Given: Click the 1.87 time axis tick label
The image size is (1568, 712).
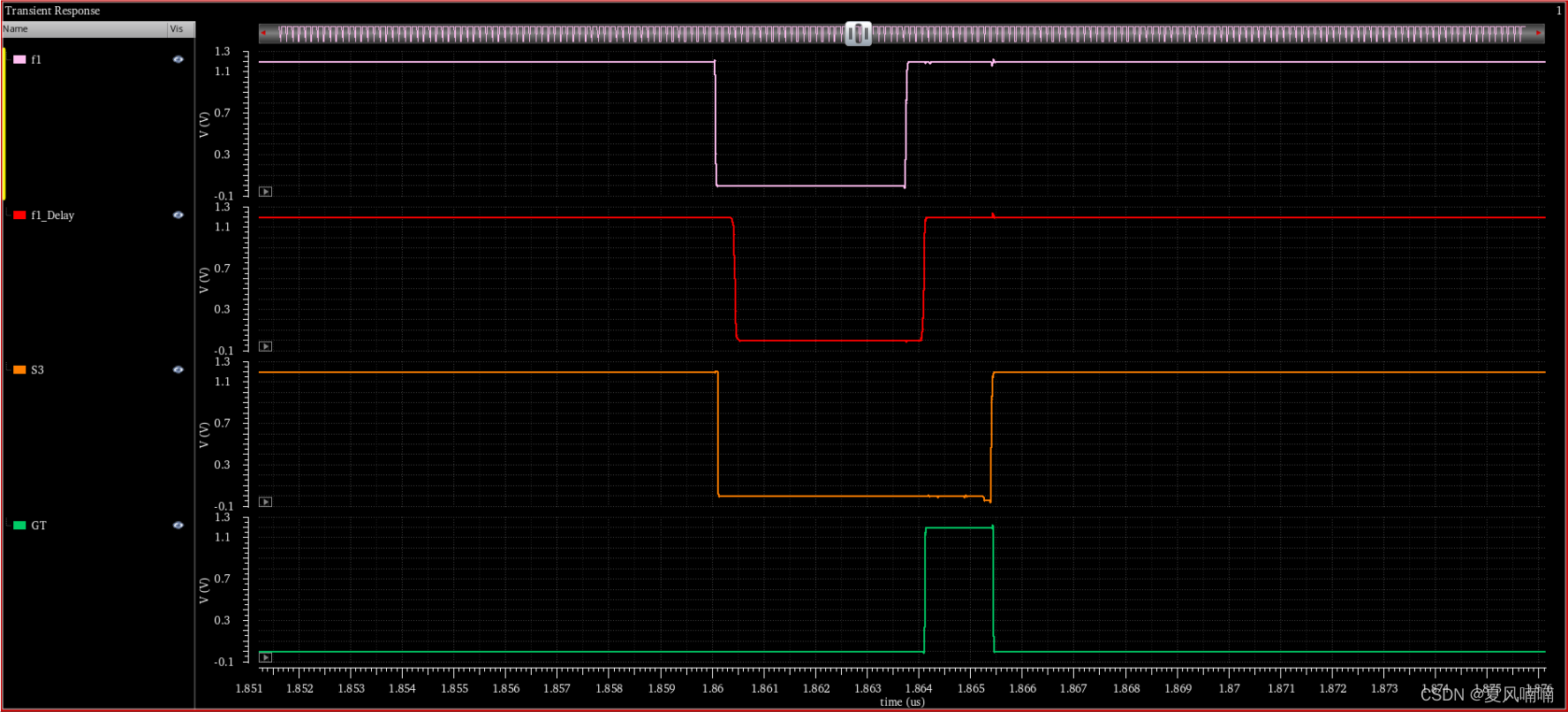Looking at the screenshot, I should click(x=1229, y=689).
